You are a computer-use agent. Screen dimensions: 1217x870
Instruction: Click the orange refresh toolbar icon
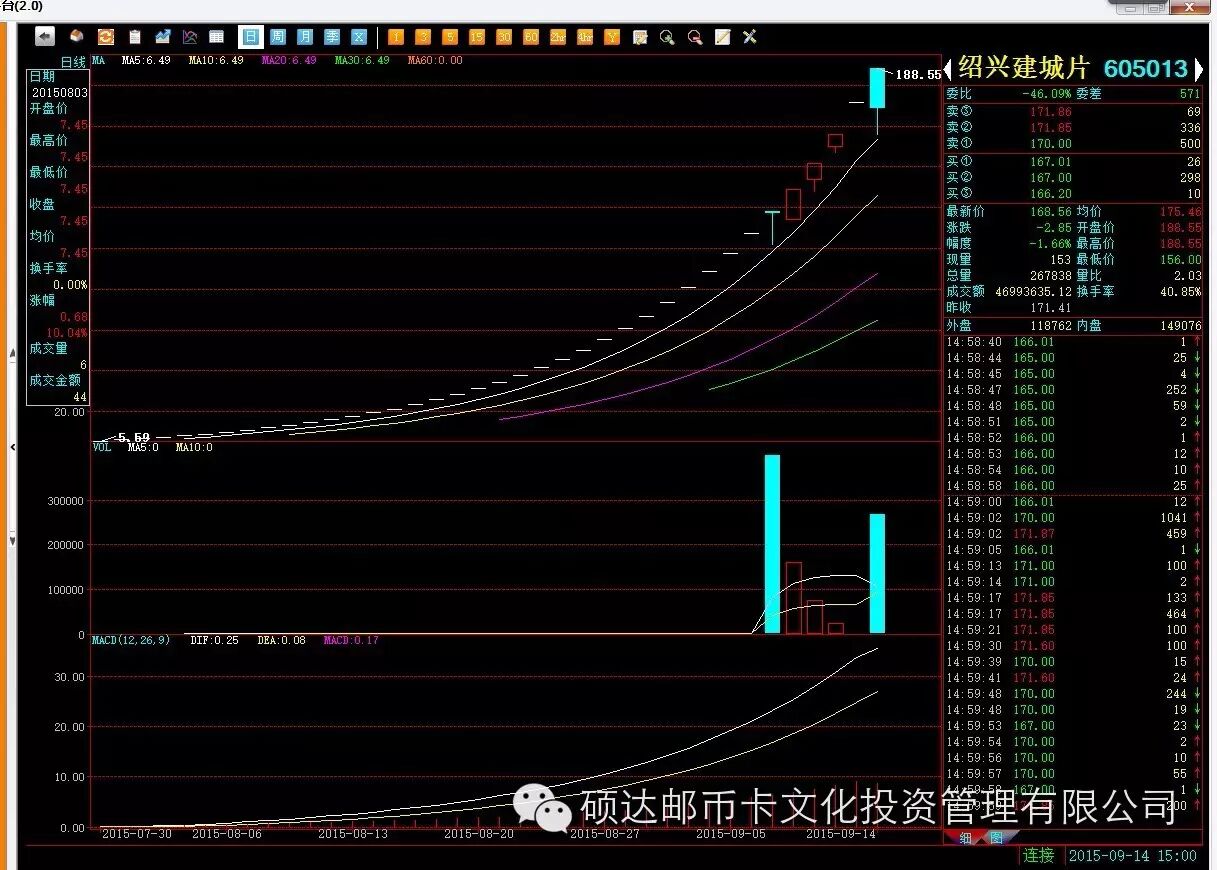tap(105, 37)
